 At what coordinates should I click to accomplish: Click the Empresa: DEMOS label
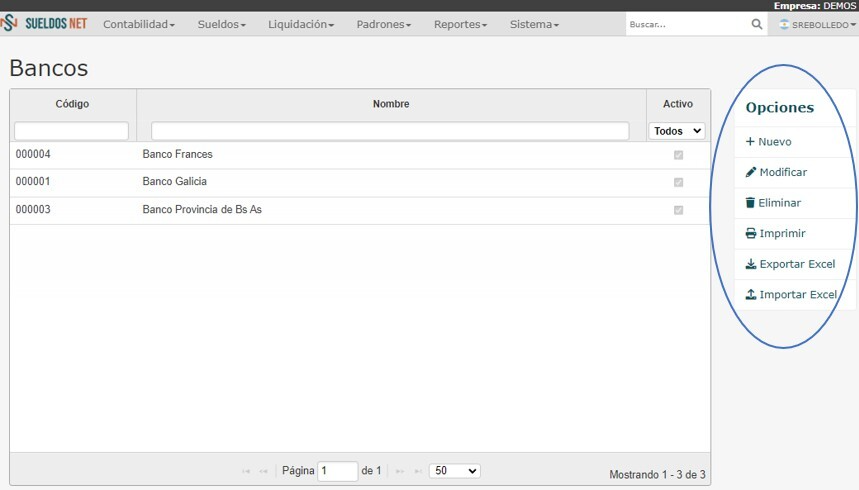click(815, 5)
